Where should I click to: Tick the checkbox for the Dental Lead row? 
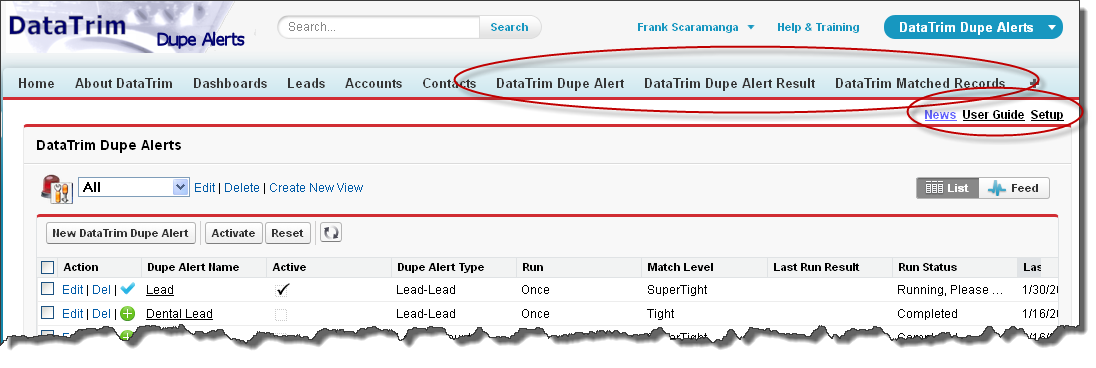(x=48, y=313)
